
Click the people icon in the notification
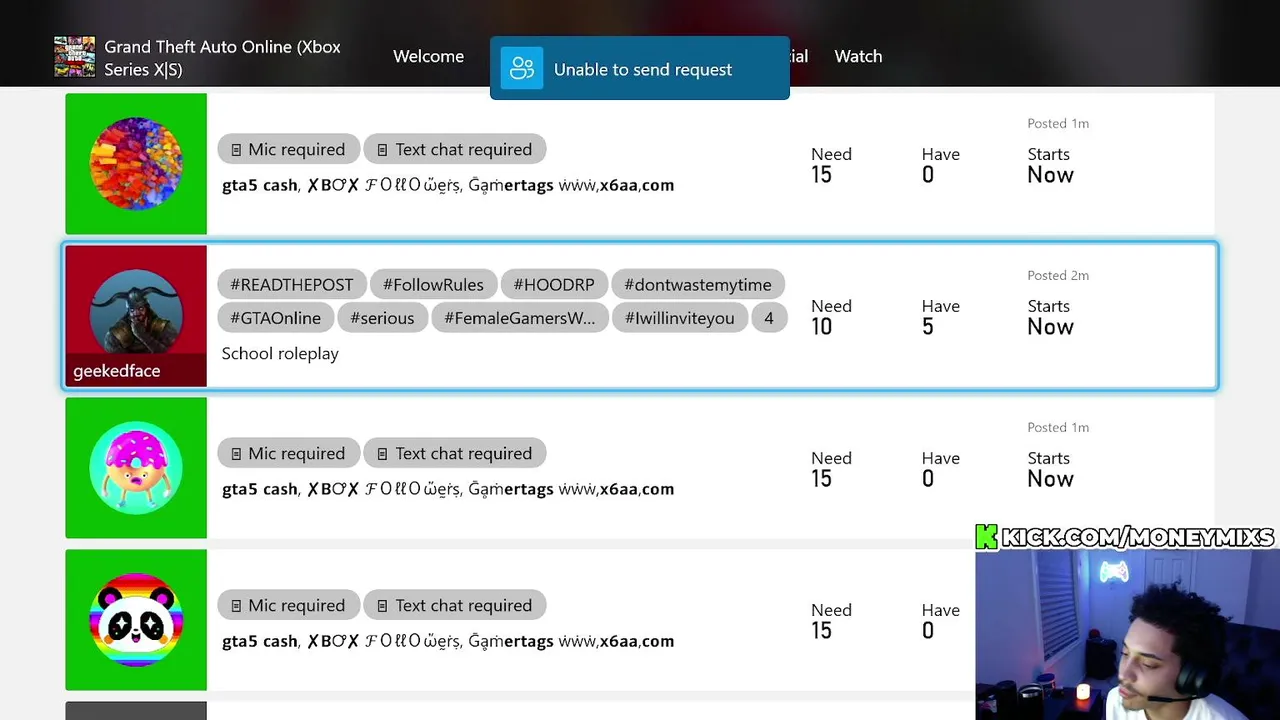[521, 68]
